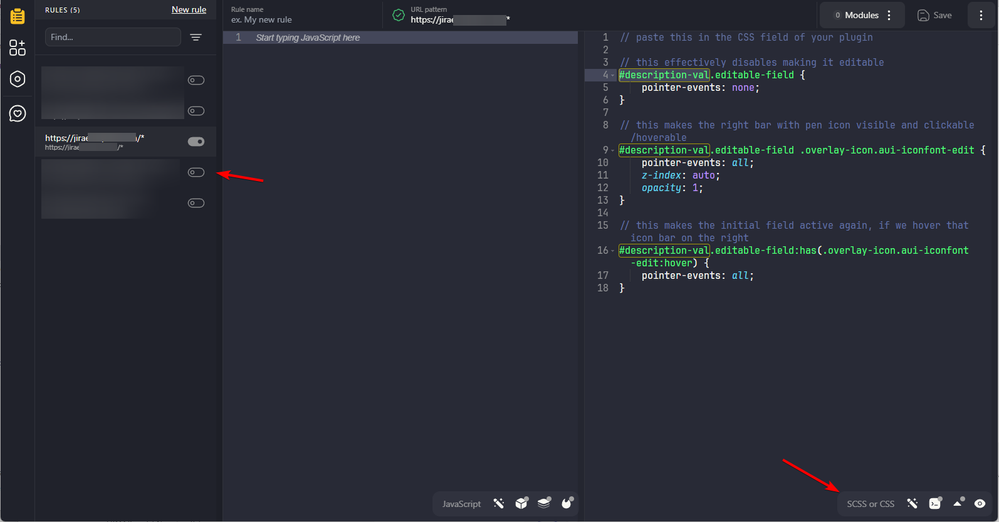
Task: Click the 'z-index: auto;' line
Action: coord(680,175)
